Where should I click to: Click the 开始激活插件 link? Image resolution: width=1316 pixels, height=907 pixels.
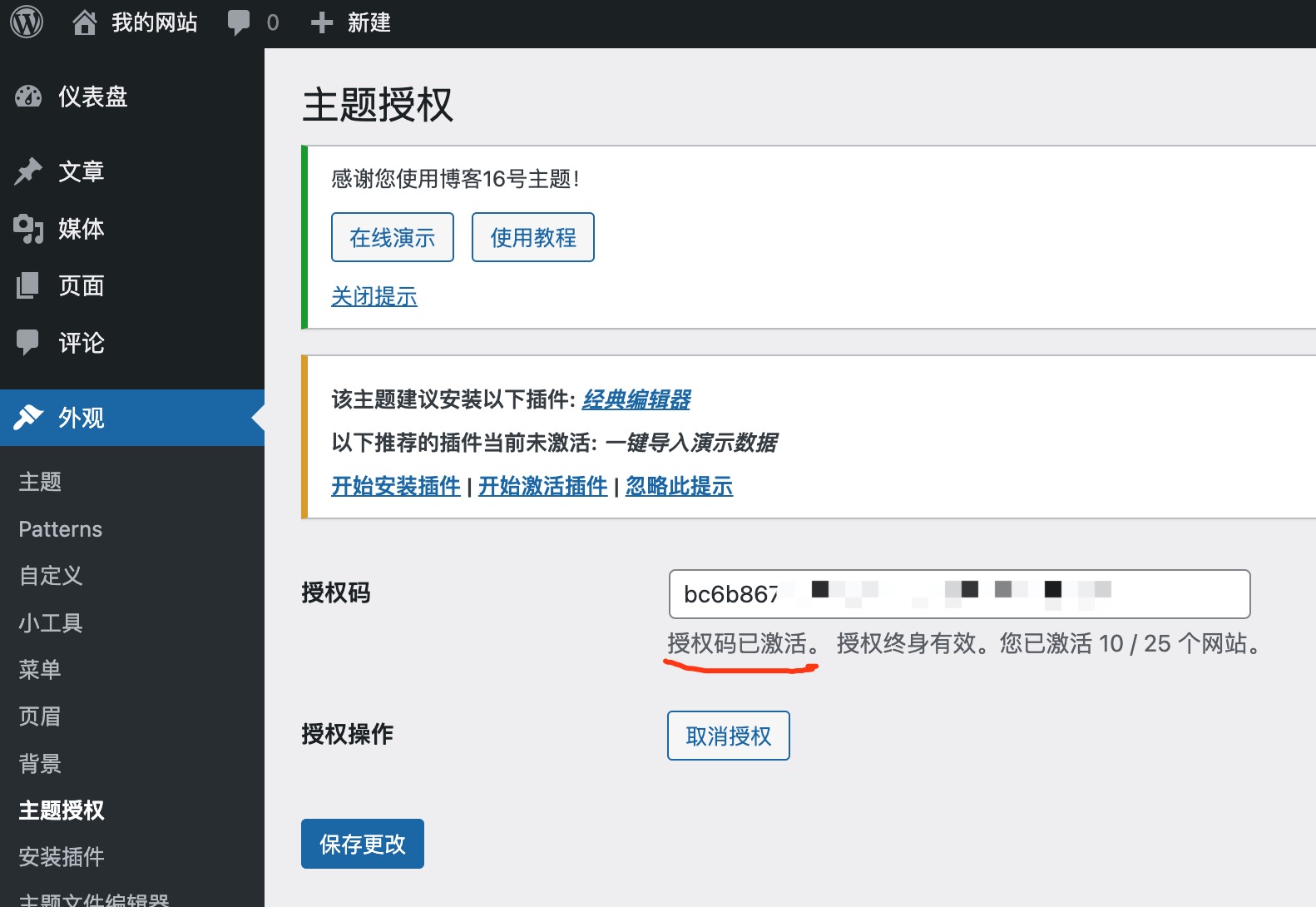(543, 486)
